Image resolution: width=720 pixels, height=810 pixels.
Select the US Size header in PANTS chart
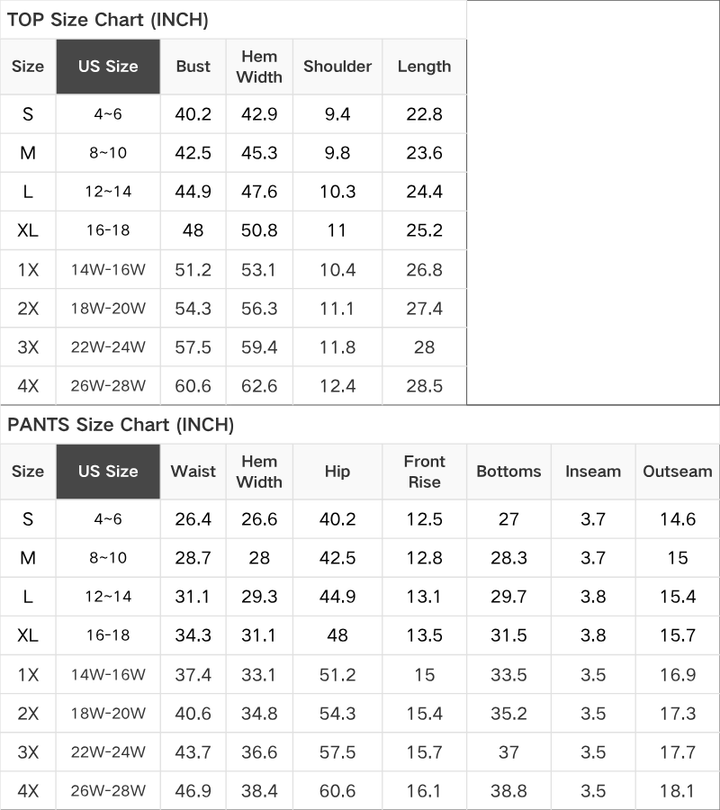pos(108,472)
